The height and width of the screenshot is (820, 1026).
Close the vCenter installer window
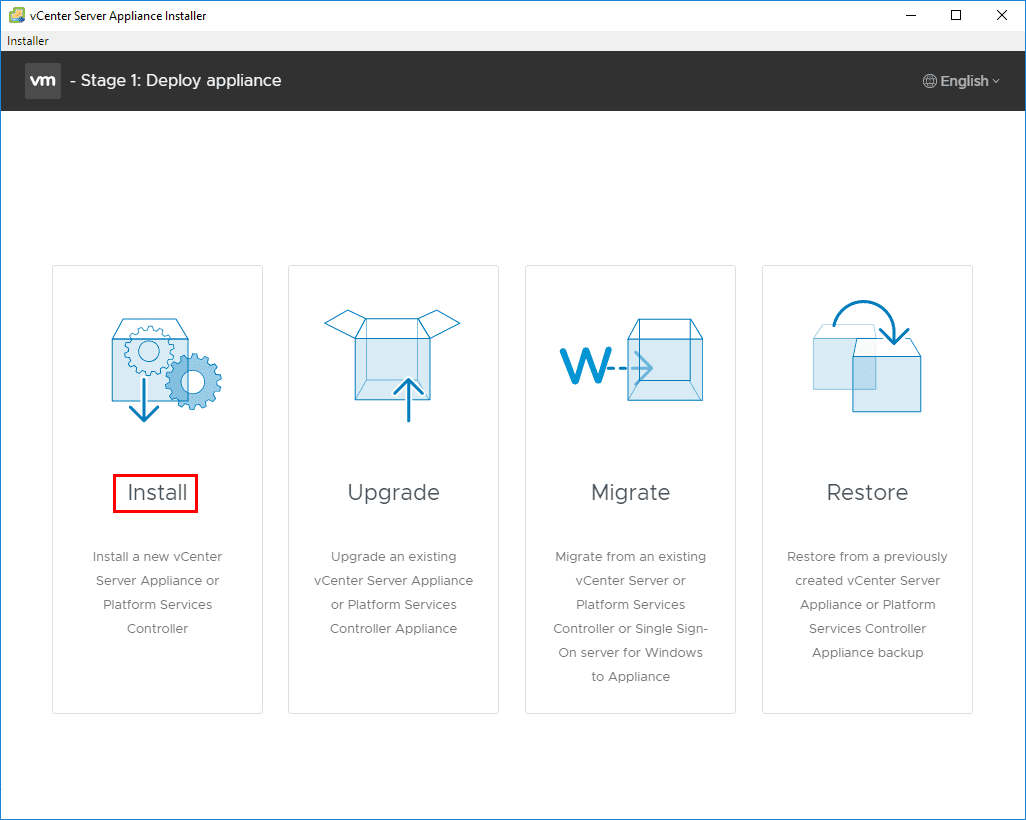pyautogui.click(x=1002, y=15)
